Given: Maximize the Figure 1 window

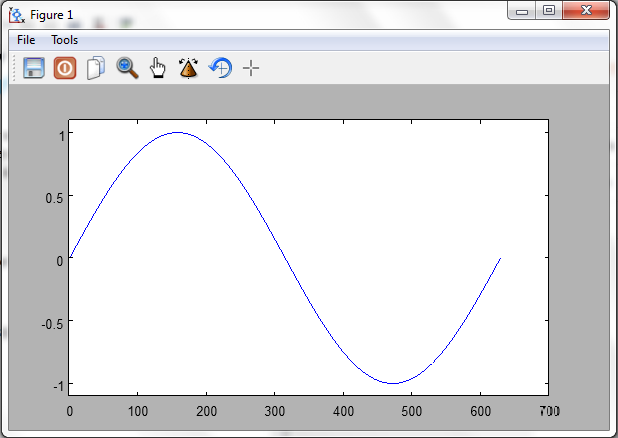Looking at the screenshot, I should click(x=549, y=10).
